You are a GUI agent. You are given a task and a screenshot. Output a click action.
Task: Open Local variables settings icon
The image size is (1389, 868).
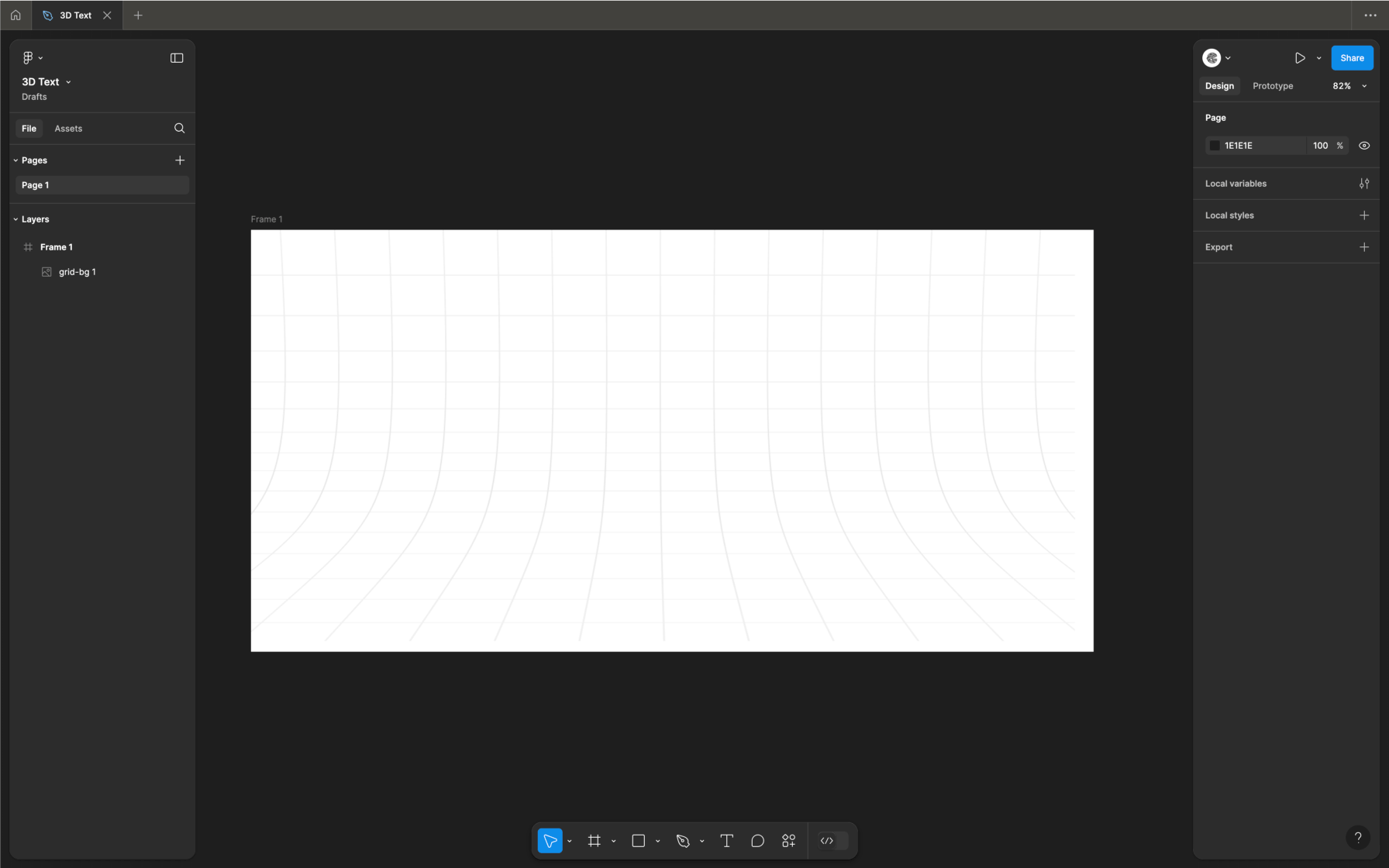click(1364, 184)
